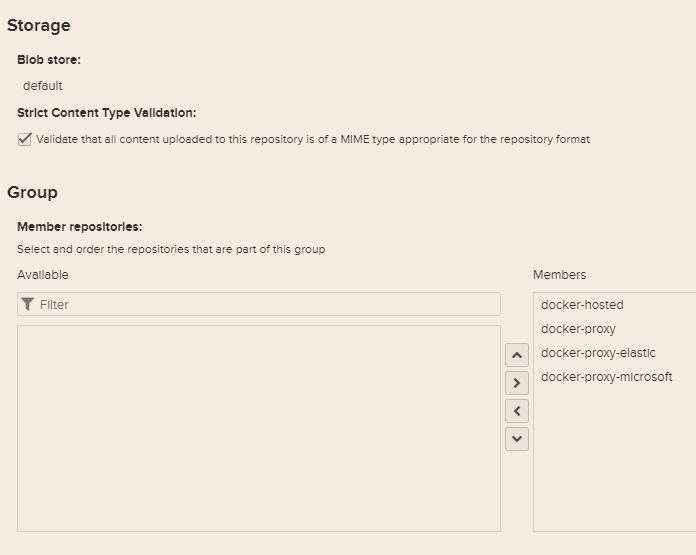The image size is (696, 555).
Task: Select docker-hosted in the Members list
Action: [582, 305]
